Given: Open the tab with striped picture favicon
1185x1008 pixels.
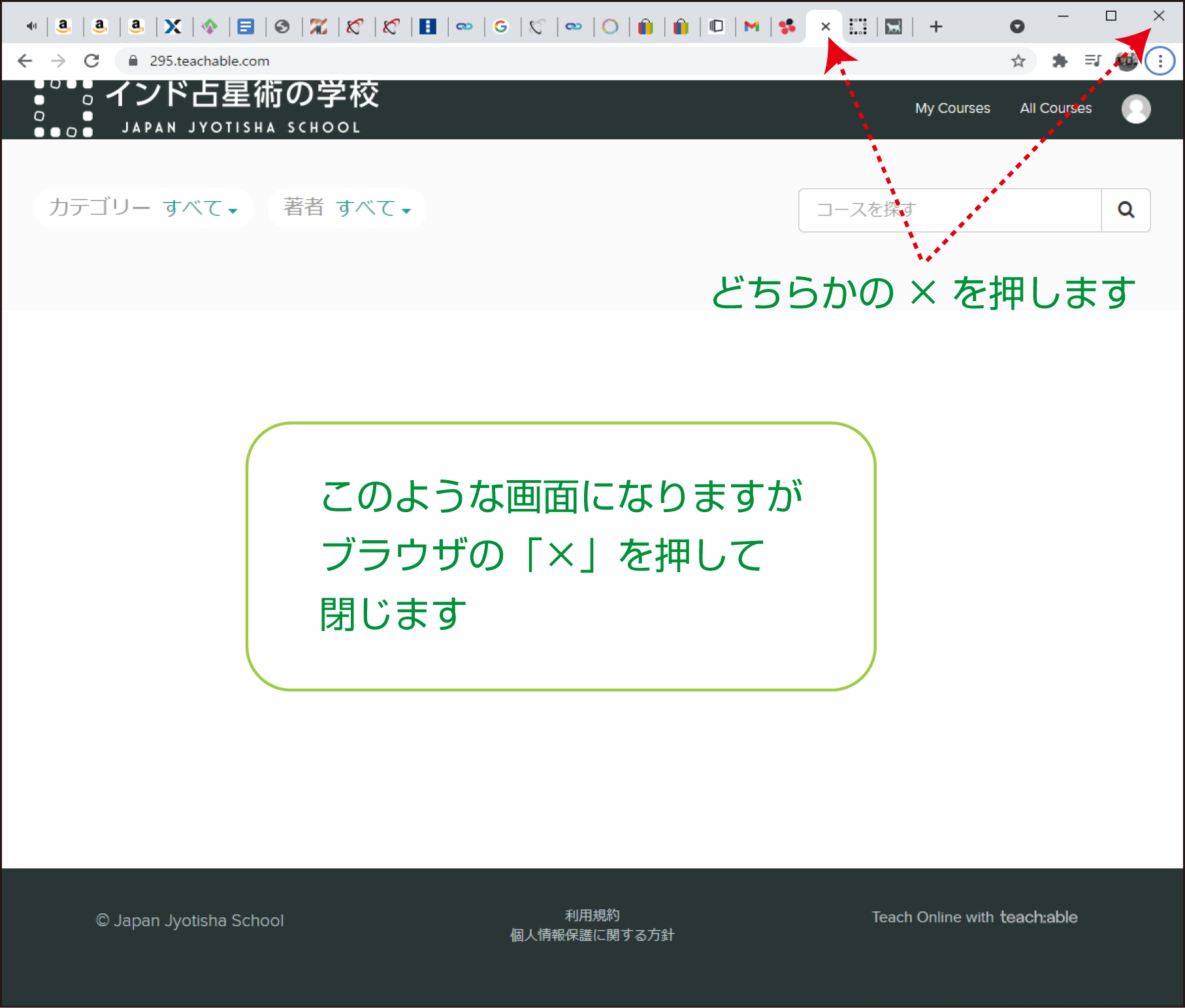Looking at the screenshot, I should [319, 27].
